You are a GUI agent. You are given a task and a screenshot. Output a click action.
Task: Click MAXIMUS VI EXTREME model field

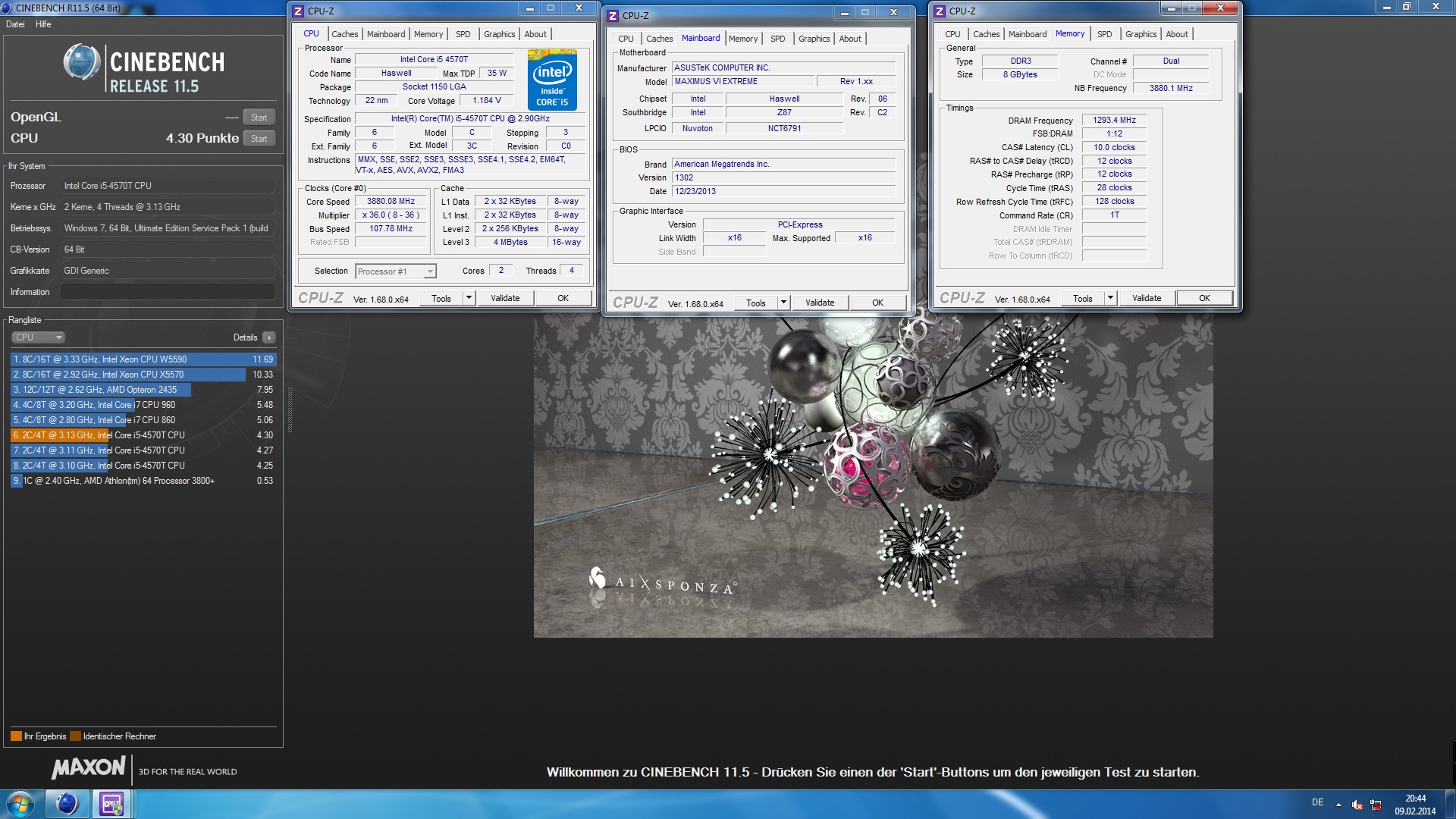pos(742,82)
